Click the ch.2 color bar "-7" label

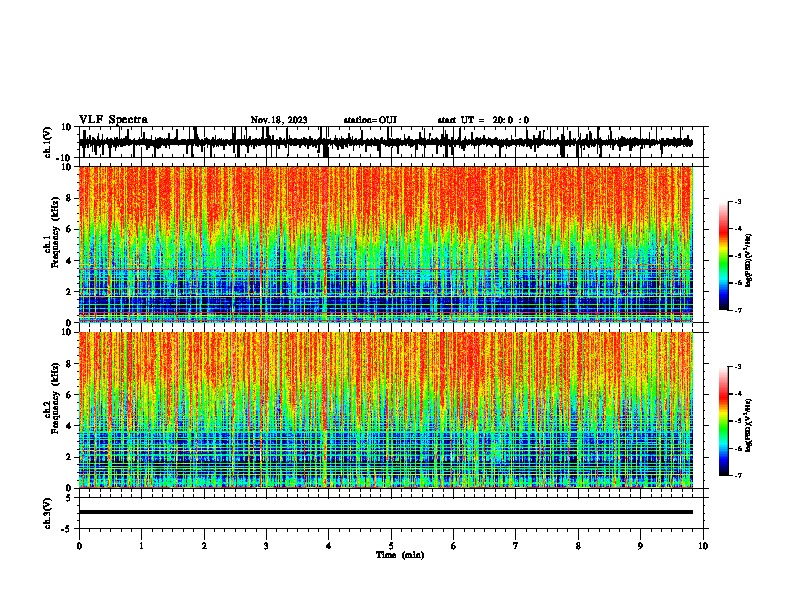click(736, 475)
